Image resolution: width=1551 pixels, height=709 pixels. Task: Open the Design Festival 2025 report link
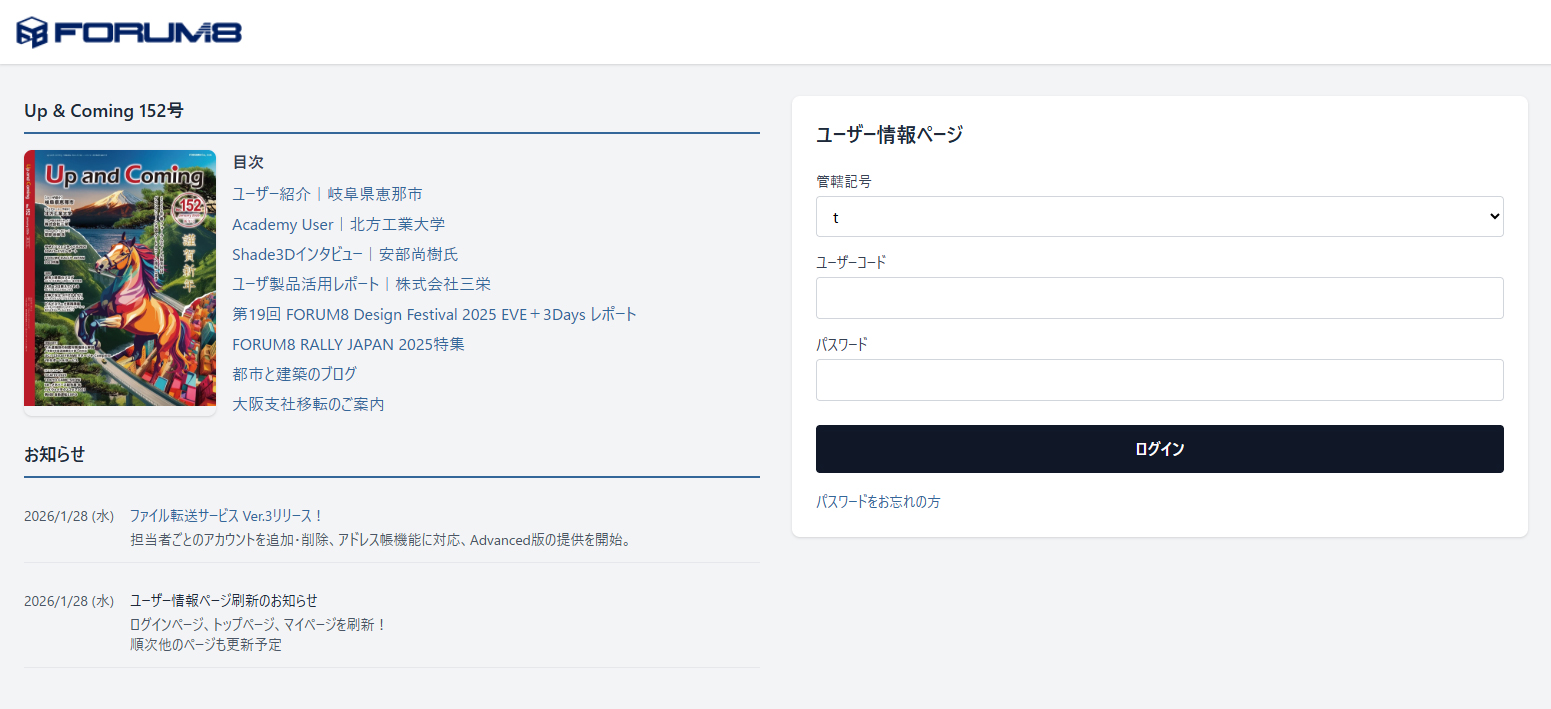click(434, 314)
